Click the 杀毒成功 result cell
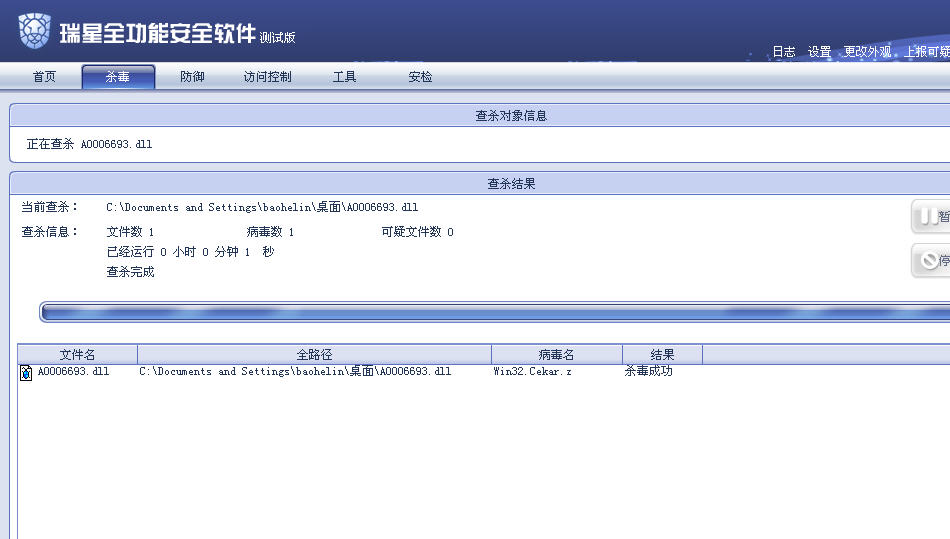This screenshot has width=950, height=539. pos(648,371)
